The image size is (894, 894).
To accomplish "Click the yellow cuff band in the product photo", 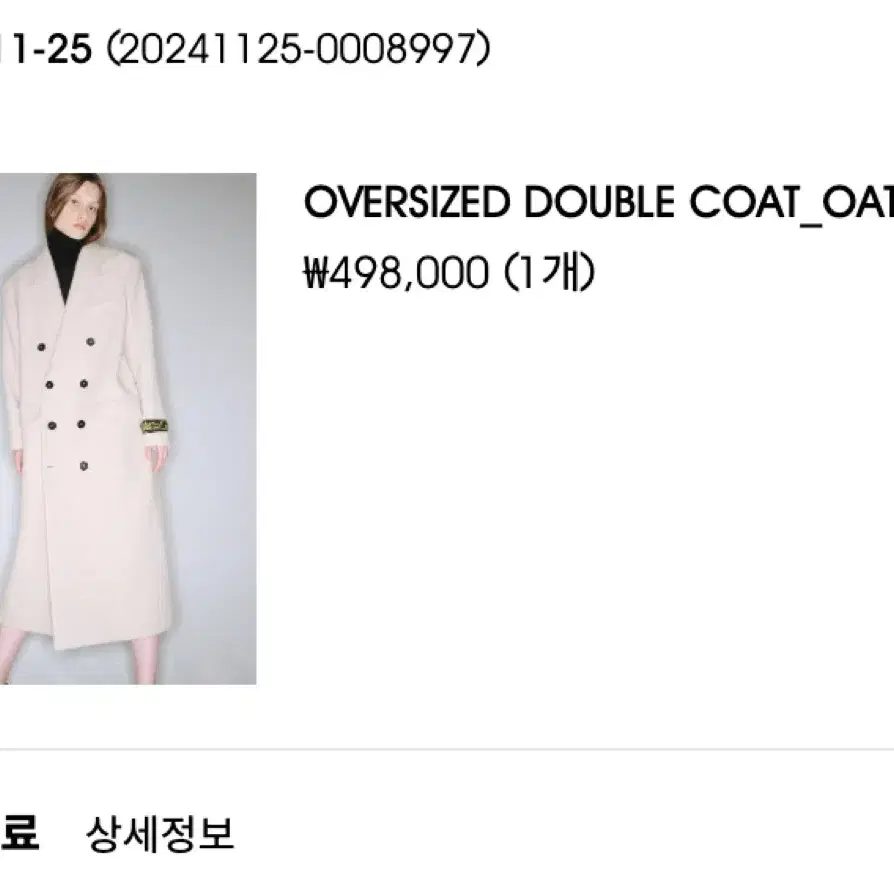I will (x=154, y=426).
